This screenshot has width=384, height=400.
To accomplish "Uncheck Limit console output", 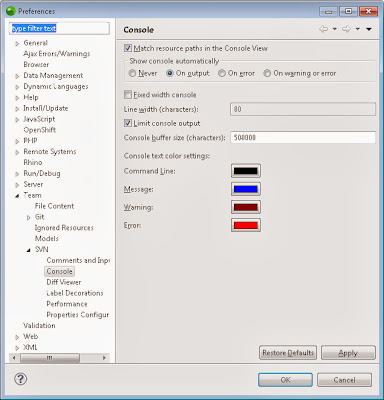I will click(128, 123).
